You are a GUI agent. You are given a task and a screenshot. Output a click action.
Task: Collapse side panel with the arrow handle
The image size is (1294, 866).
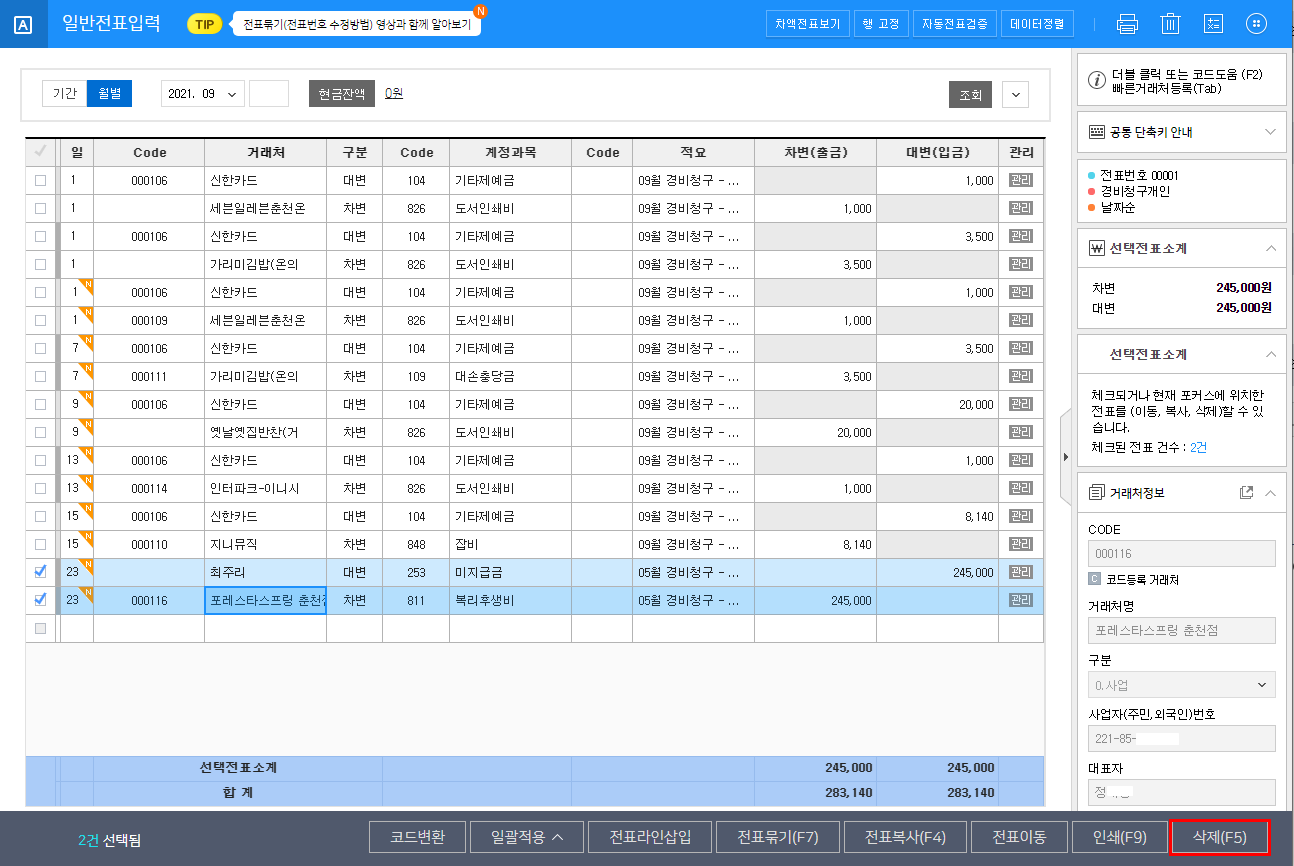[x=1065, y=457]
